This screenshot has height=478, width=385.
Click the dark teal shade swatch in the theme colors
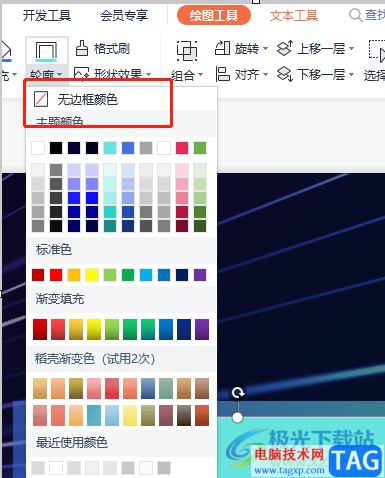point(110,226)
